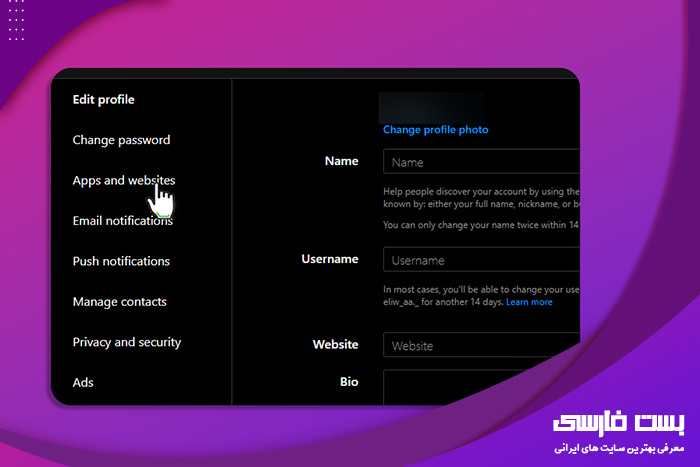700x467 pixels.
Task: Click the Ads sidebar item
Action: pos(83,382)
